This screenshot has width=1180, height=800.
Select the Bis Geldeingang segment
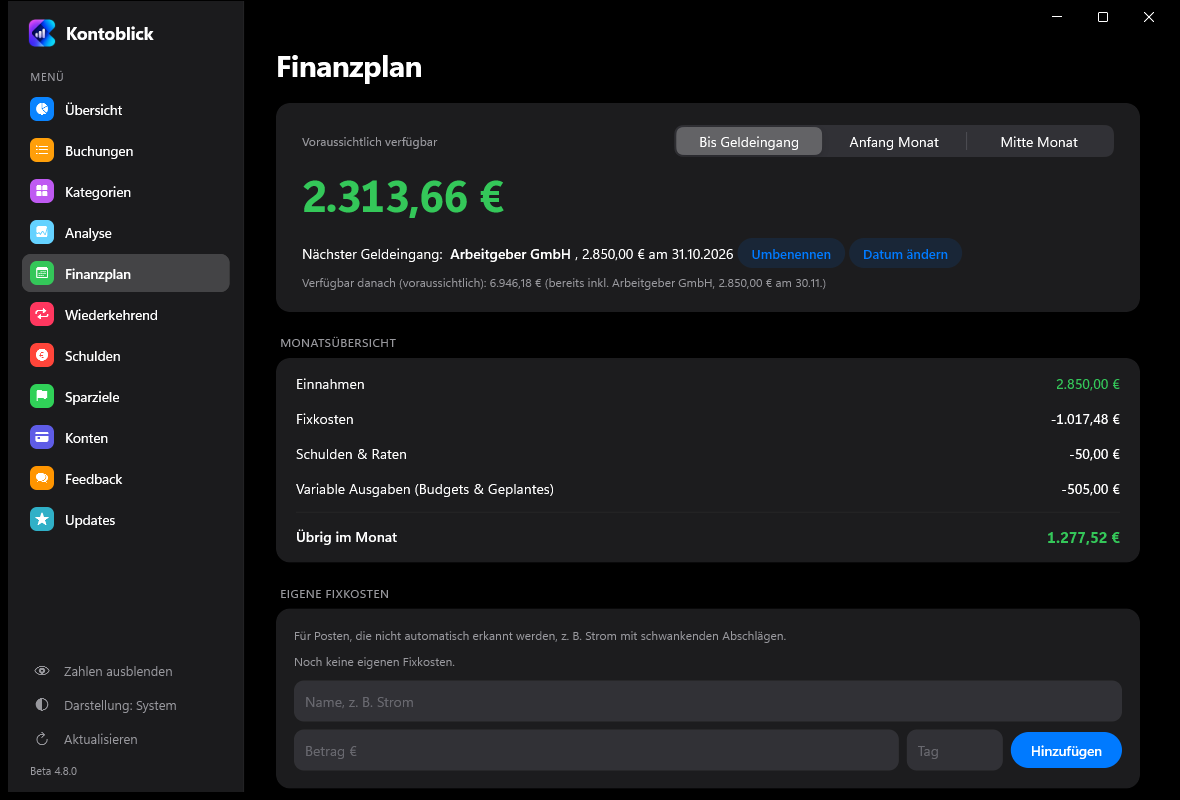pos(749,141)
